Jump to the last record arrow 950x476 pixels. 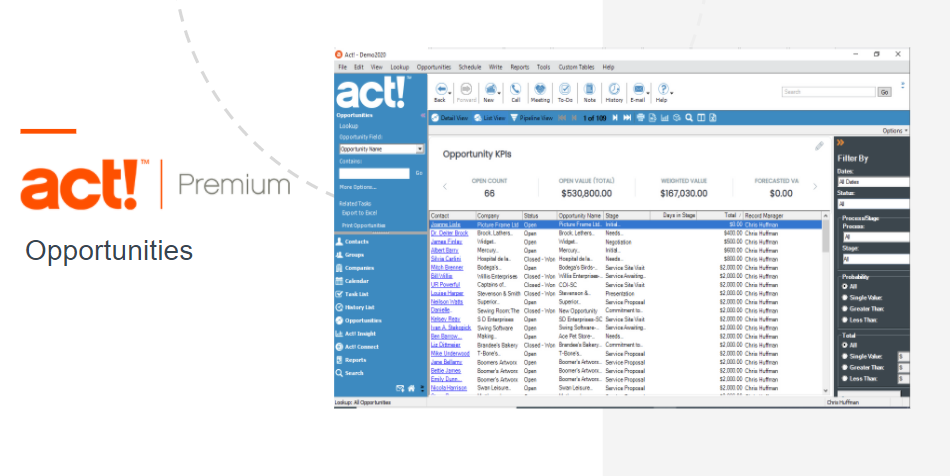click(627, 118)
